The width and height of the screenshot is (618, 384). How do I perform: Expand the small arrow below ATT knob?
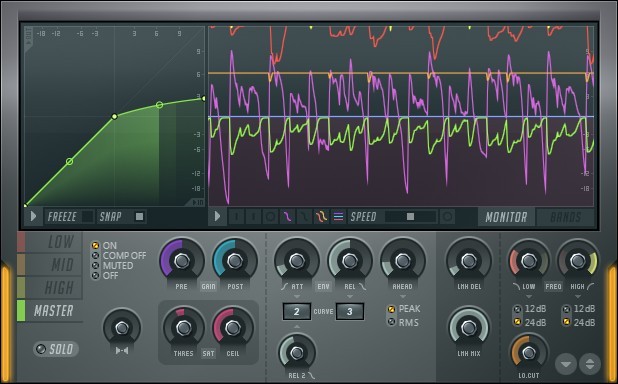297,296
